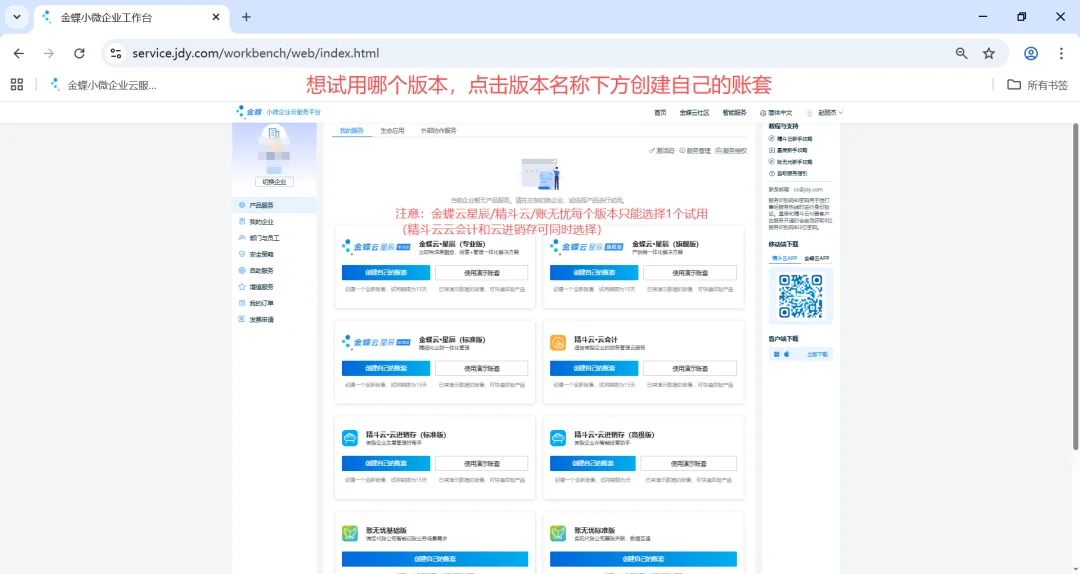1080x574 pixels.
Task: Open 智能服务 in the top navigation
Action: click(734, 112)
